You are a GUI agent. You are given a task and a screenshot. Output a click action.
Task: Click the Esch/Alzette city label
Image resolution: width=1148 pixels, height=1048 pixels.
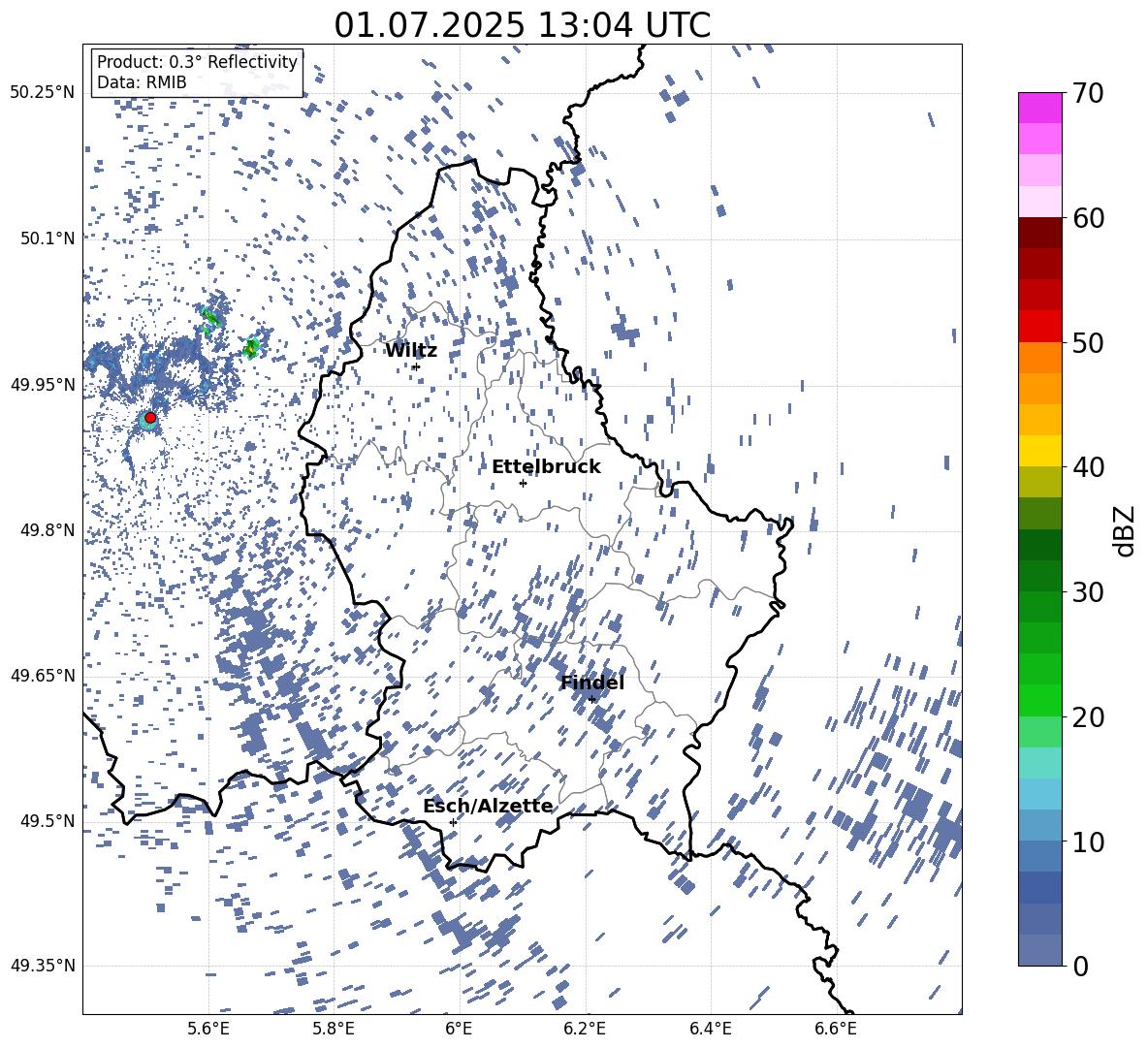(488, 807)
